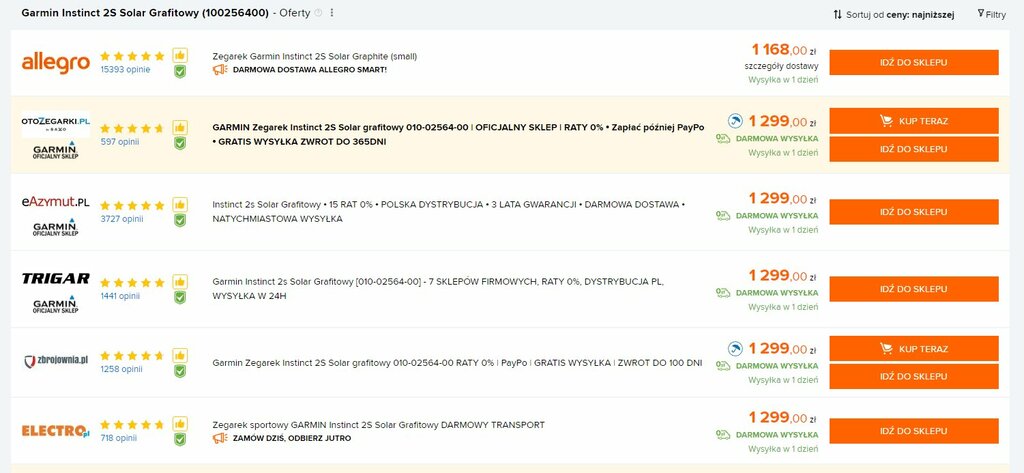This screenshot has width=1024, height=473.
Task: Click the green shield badge in the eAzymut row
Action: click(180, 220)
